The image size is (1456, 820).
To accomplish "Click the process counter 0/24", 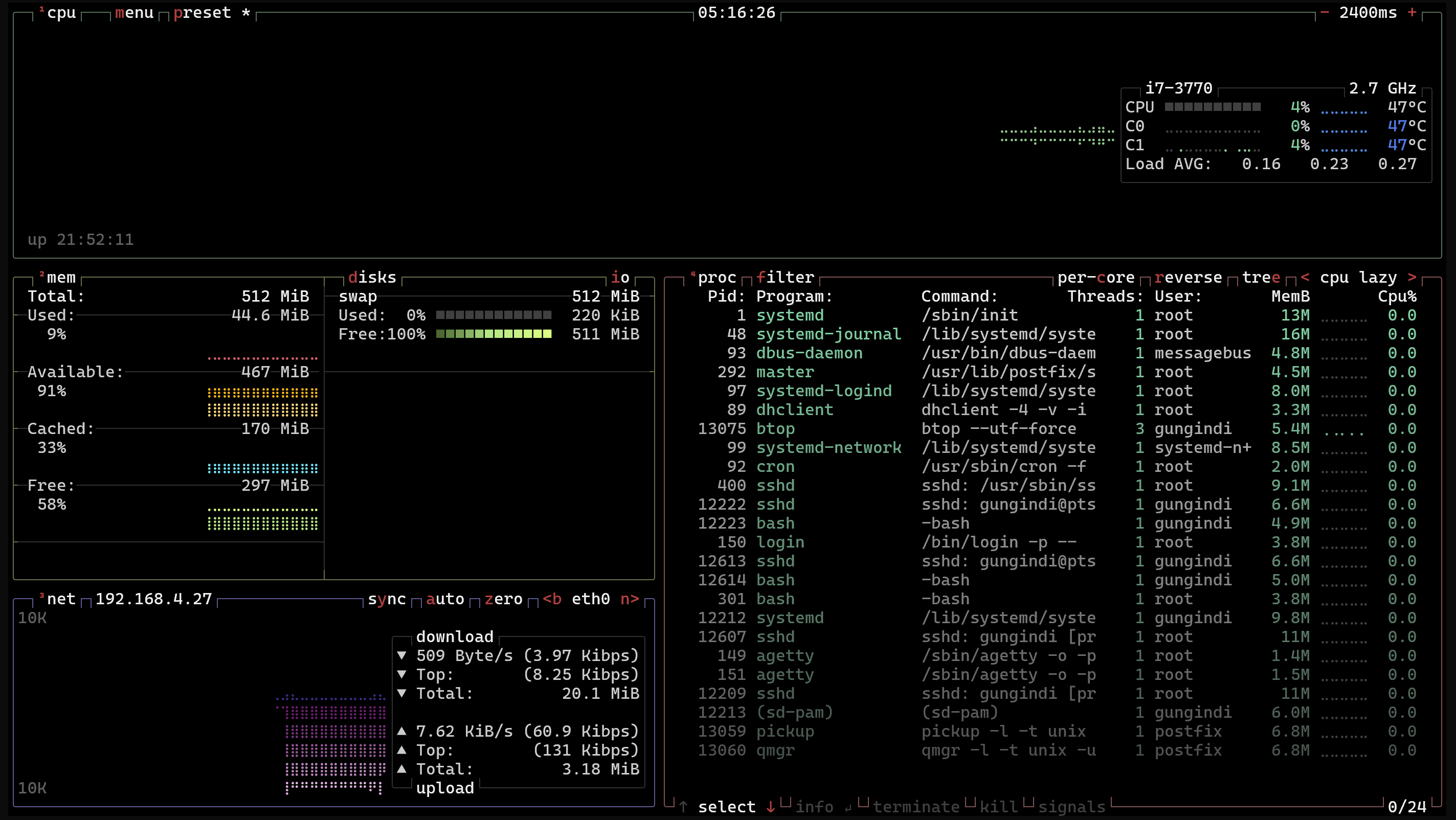I will 1407,807.
